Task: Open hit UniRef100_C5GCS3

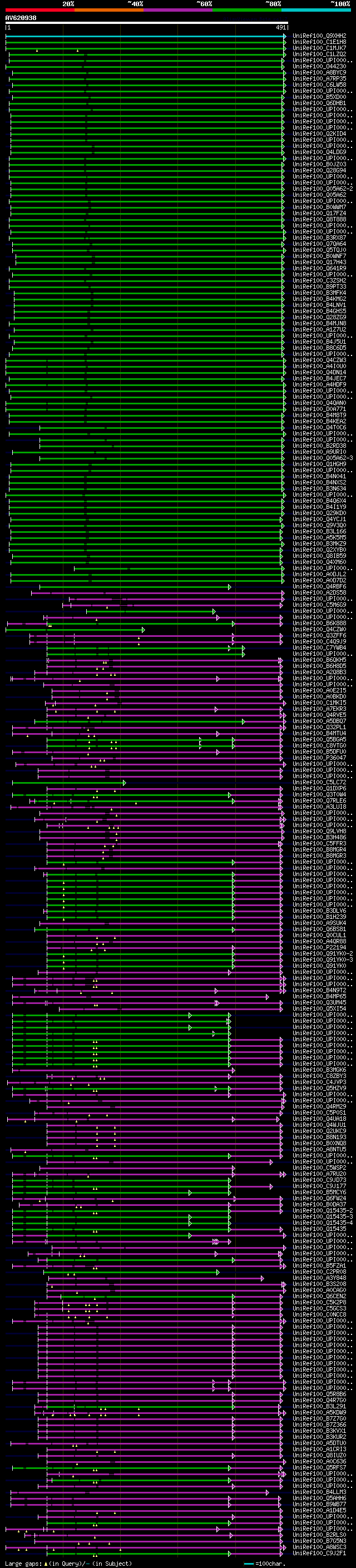Action: tap(319, 1308)
